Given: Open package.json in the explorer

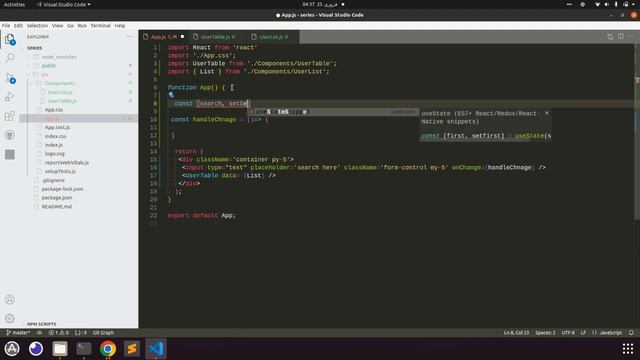Looking at the screenshot, I should [57, 198].
